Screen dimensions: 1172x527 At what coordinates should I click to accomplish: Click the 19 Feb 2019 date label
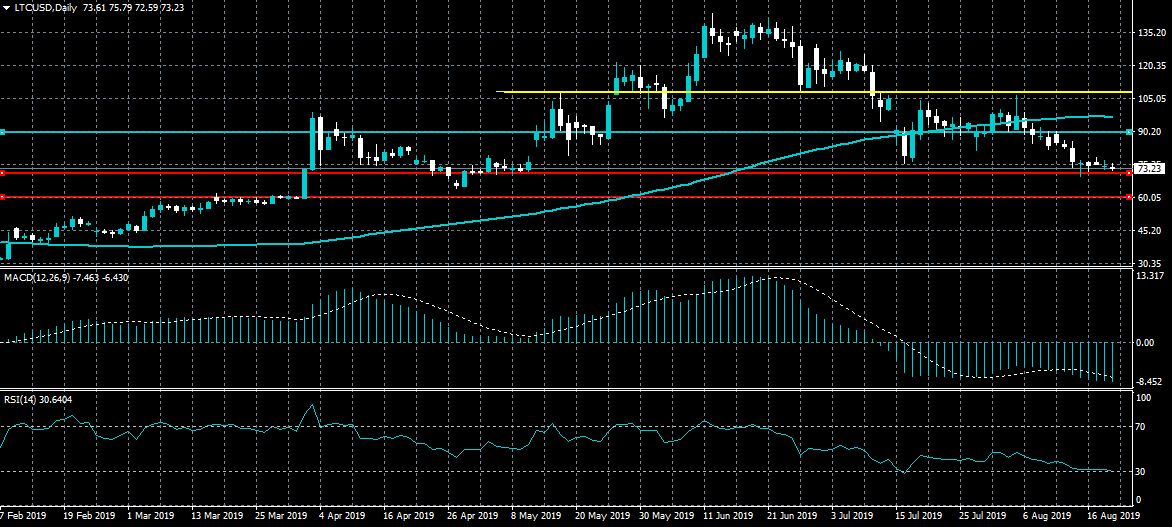coord(89,516)
